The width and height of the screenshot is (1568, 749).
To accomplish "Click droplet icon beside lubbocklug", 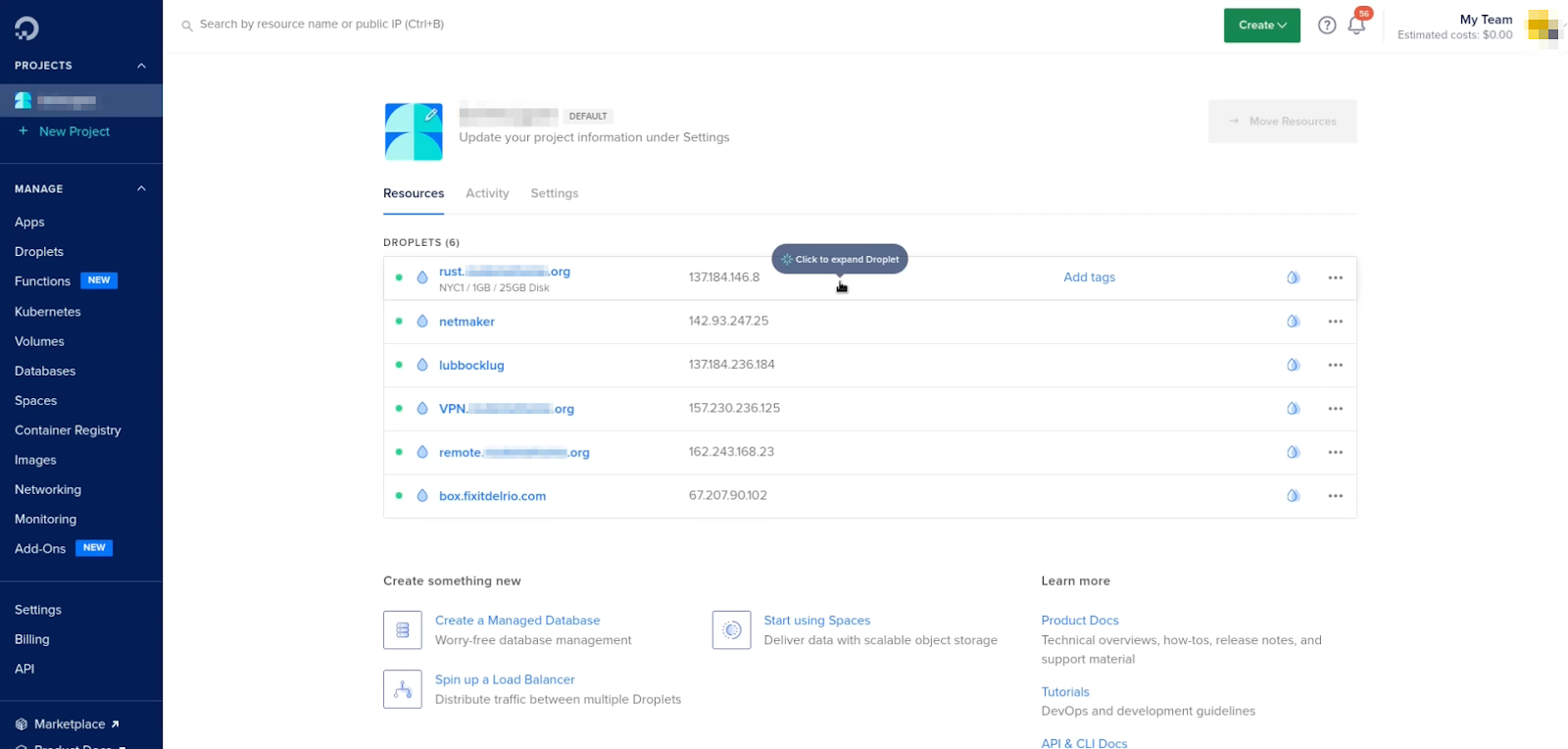I will (422, 365).
